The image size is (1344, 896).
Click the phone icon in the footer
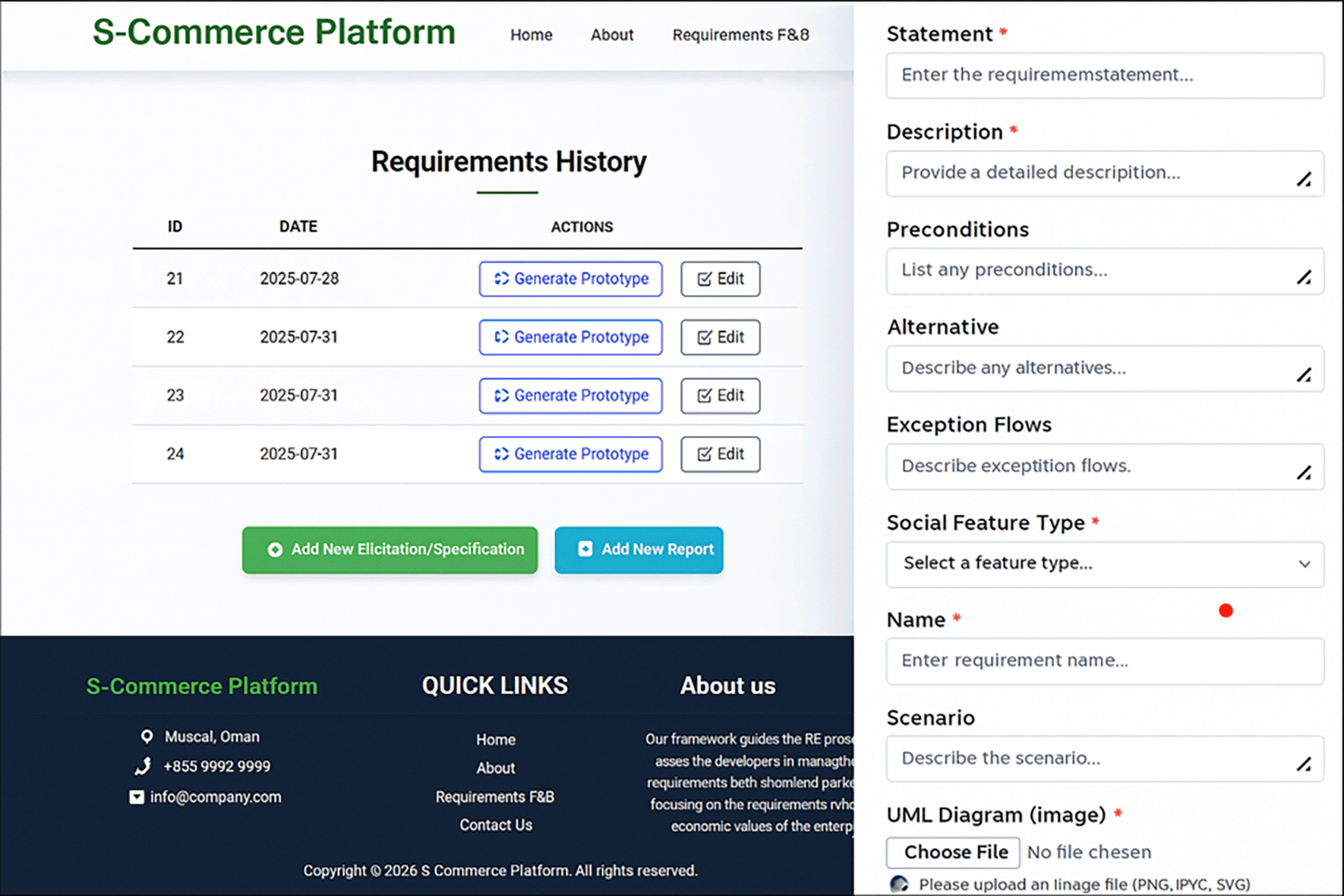point(143,767)
